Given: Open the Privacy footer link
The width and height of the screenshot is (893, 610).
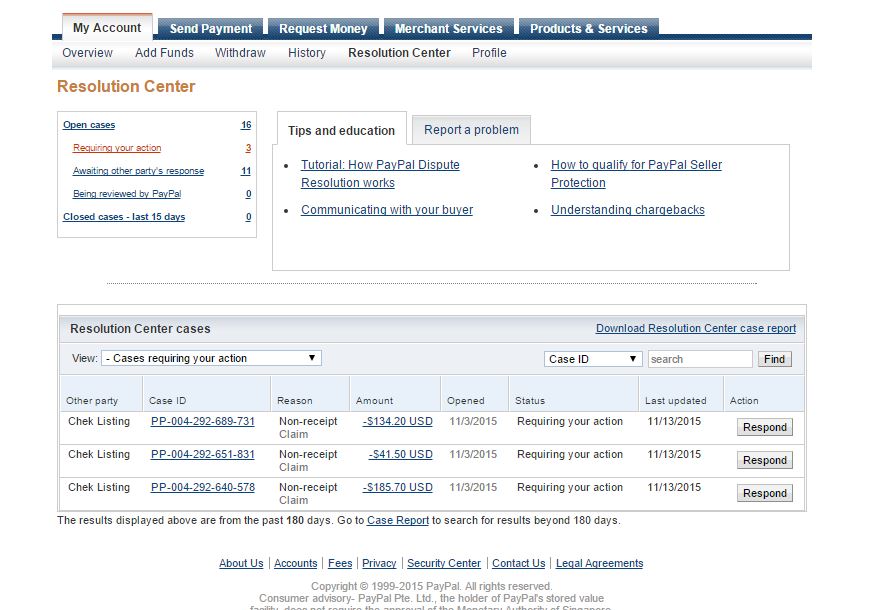Looking at the screenshot, I should point(379,563).
